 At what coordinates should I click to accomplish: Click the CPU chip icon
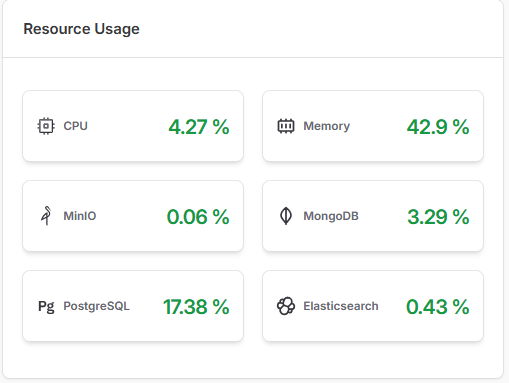[x=46, y=126]
